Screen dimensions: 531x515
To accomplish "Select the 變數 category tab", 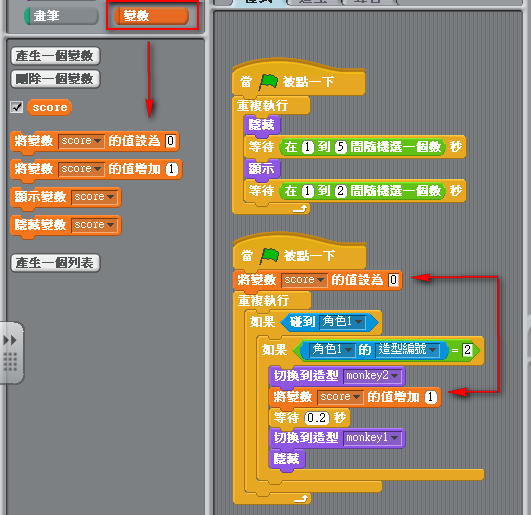I will [x=151, y=16].
